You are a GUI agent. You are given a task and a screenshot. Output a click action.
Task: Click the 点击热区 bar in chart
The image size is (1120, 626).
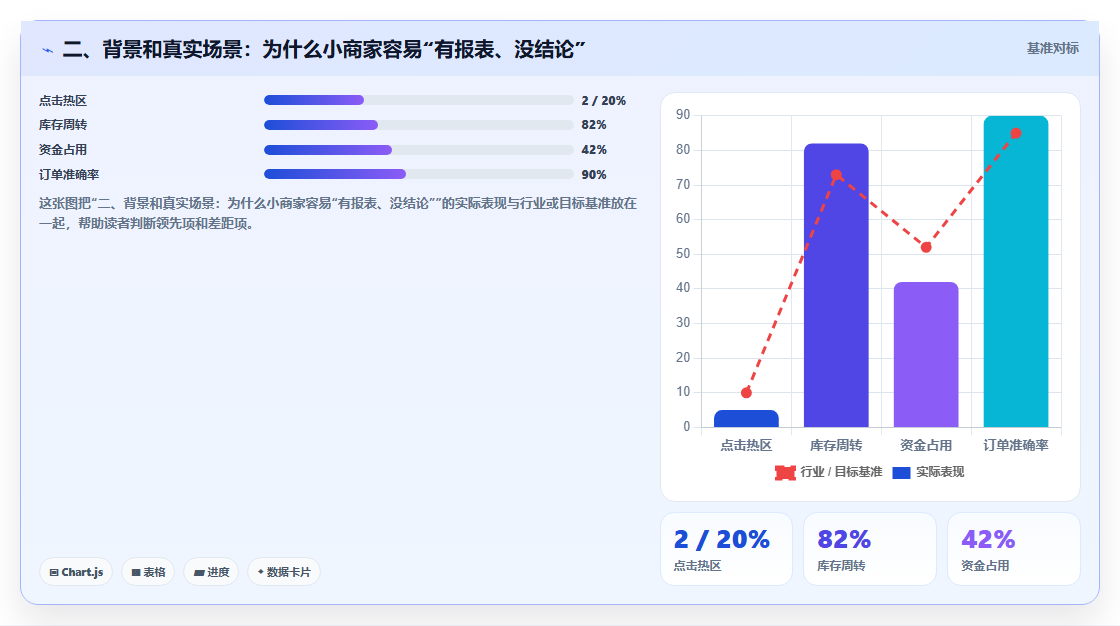[746, 419]
